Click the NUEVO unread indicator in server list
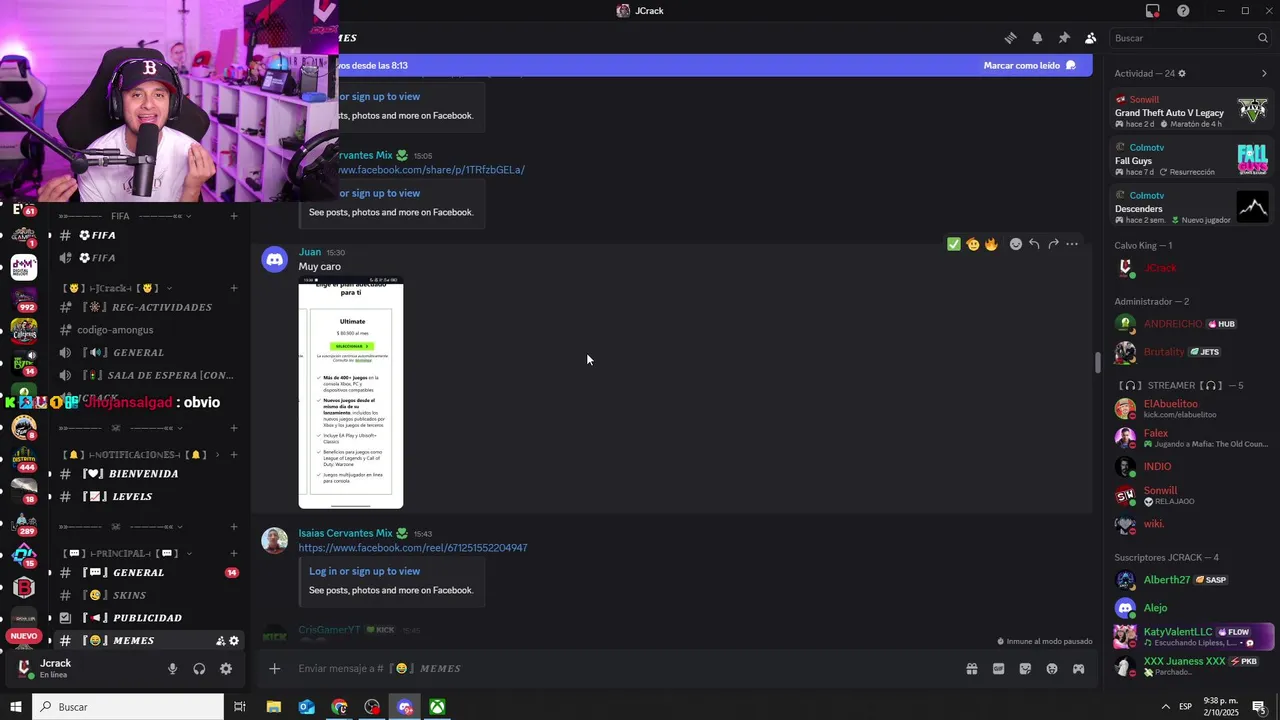 coord(24,636)
